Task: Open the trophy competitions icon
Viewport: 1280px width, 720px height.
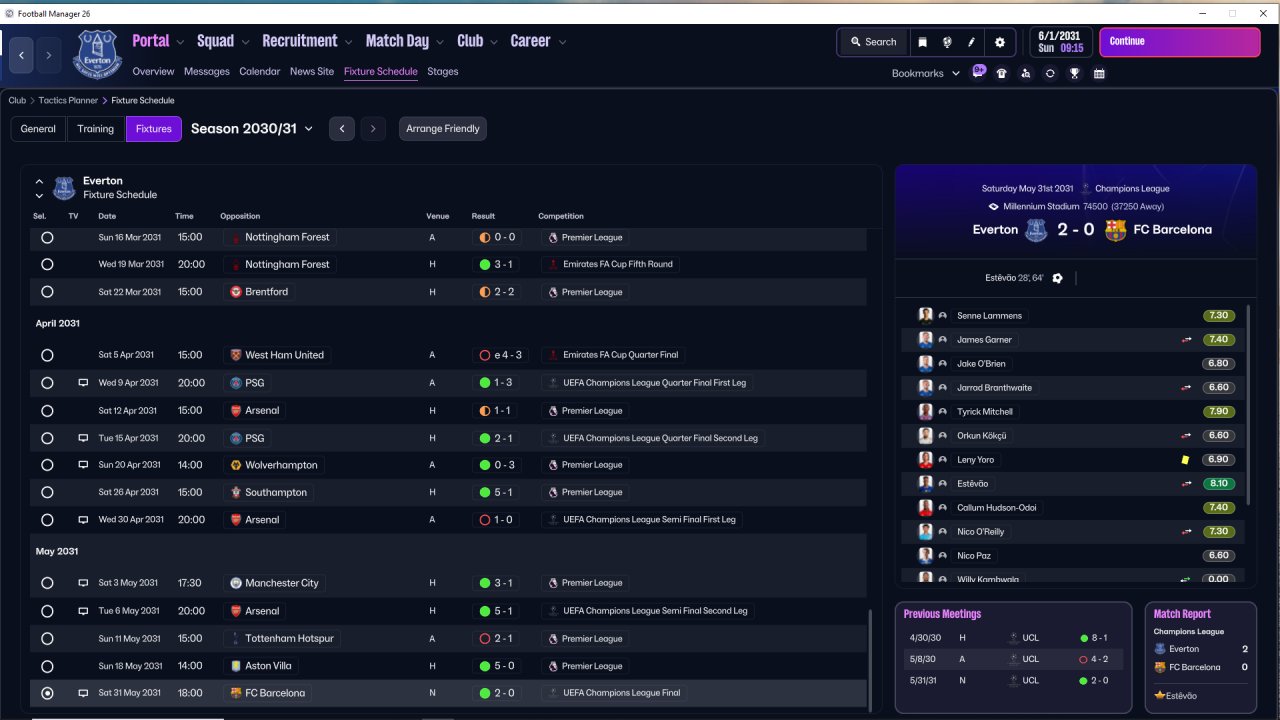Action: tap(1075, 73)
